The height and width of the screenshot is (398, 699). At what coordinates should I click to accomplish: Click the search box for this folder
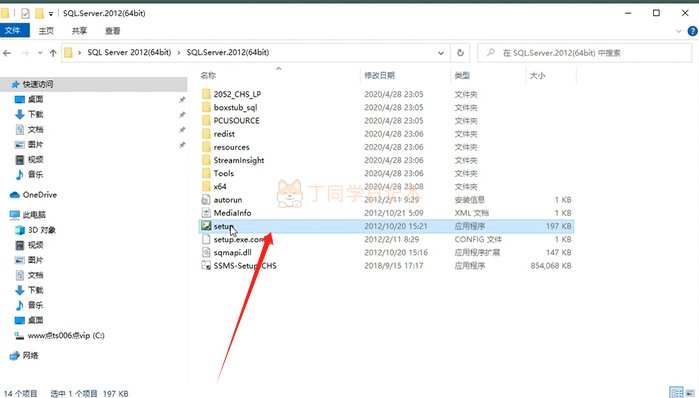pyautogui.click(x=584, y=53)
